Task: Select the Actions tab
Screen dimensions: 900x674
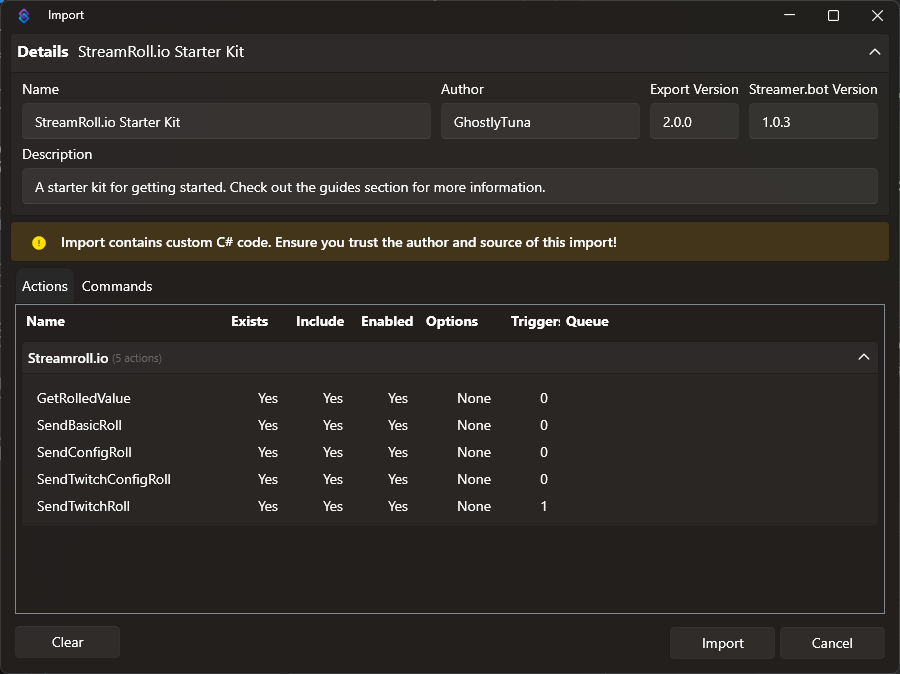Action: 44,286
